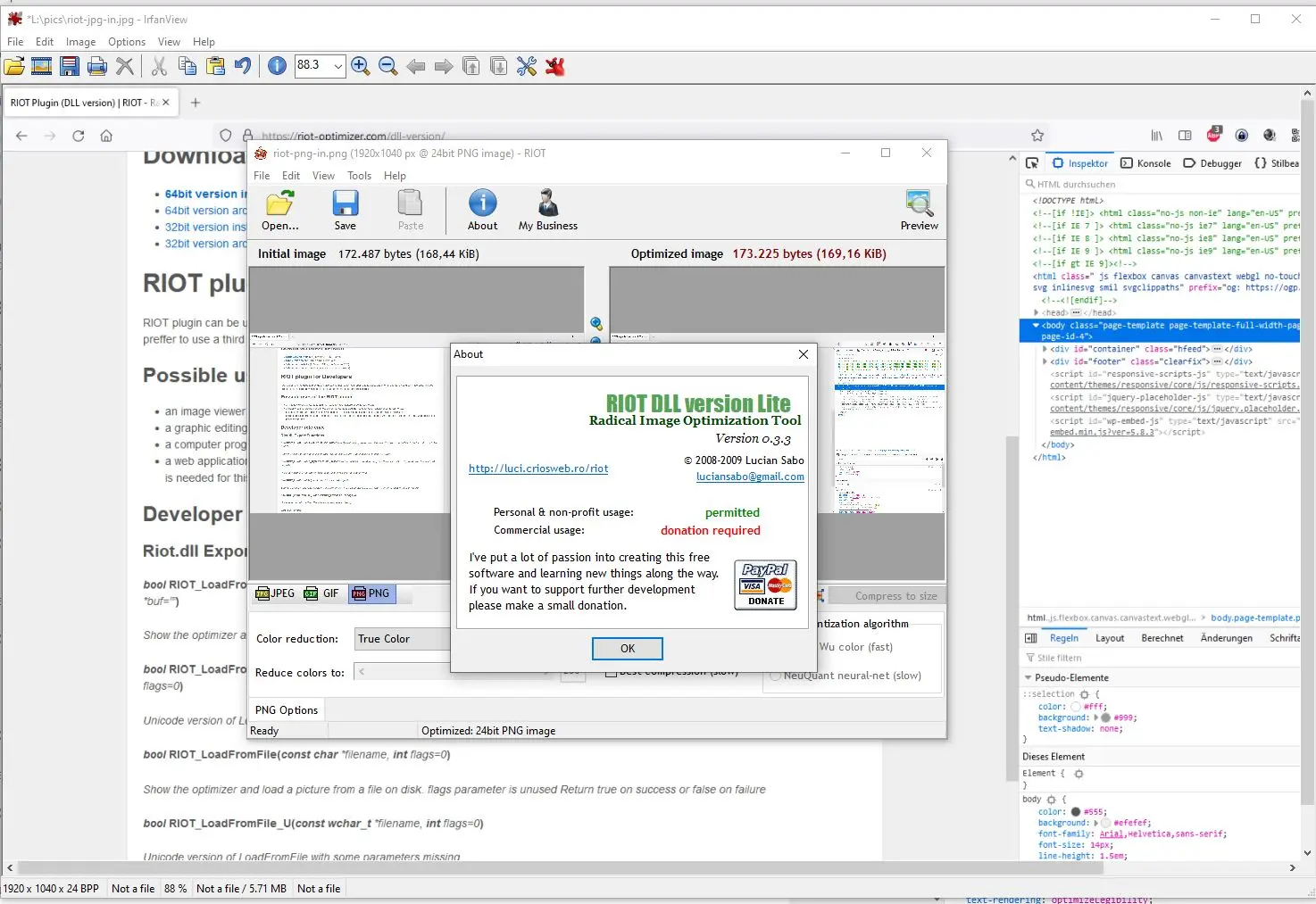Viewport: 1316px width, 904px height.
Task: Click the browser reload icon
Action: click(x=79, y=136)
